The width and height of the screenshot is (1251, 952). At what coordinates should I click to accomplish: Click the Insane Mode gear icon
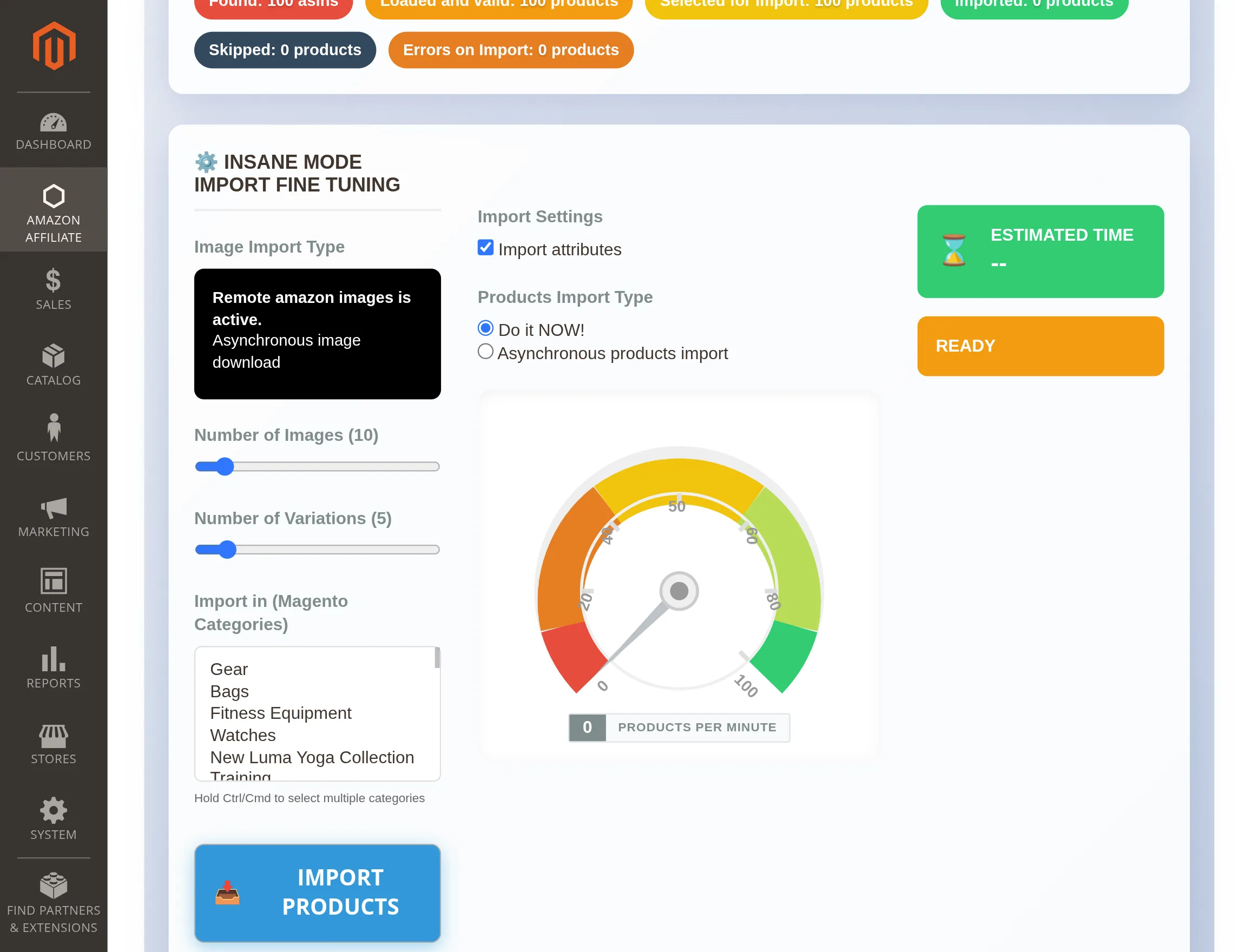[206, 162]
